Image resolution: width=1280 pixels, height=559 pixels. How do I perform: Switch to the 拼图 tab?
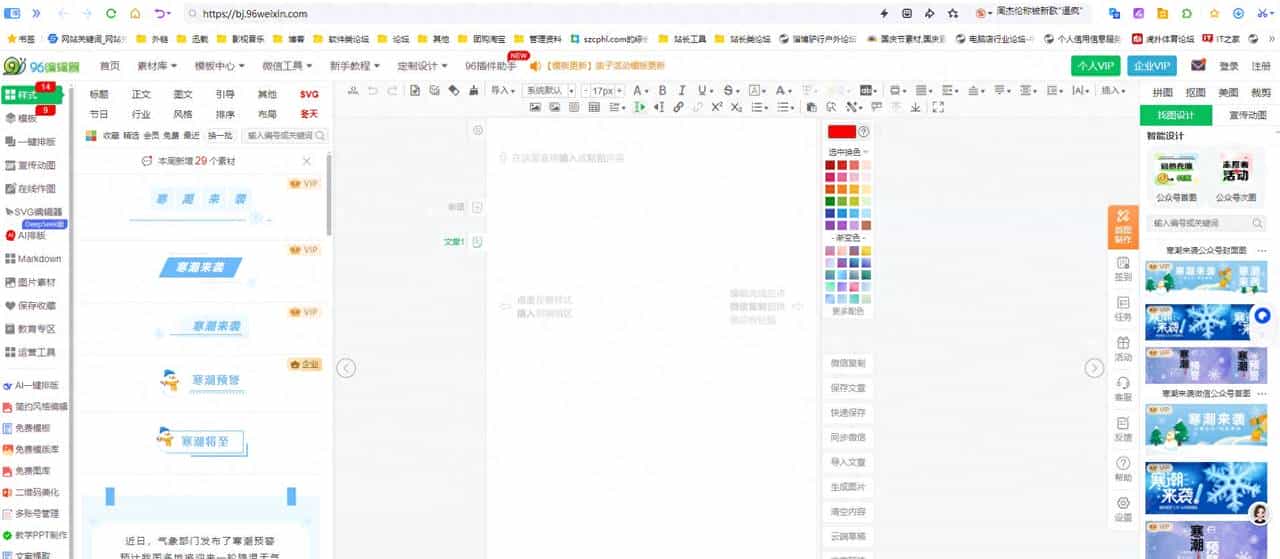pos(1162,92)
